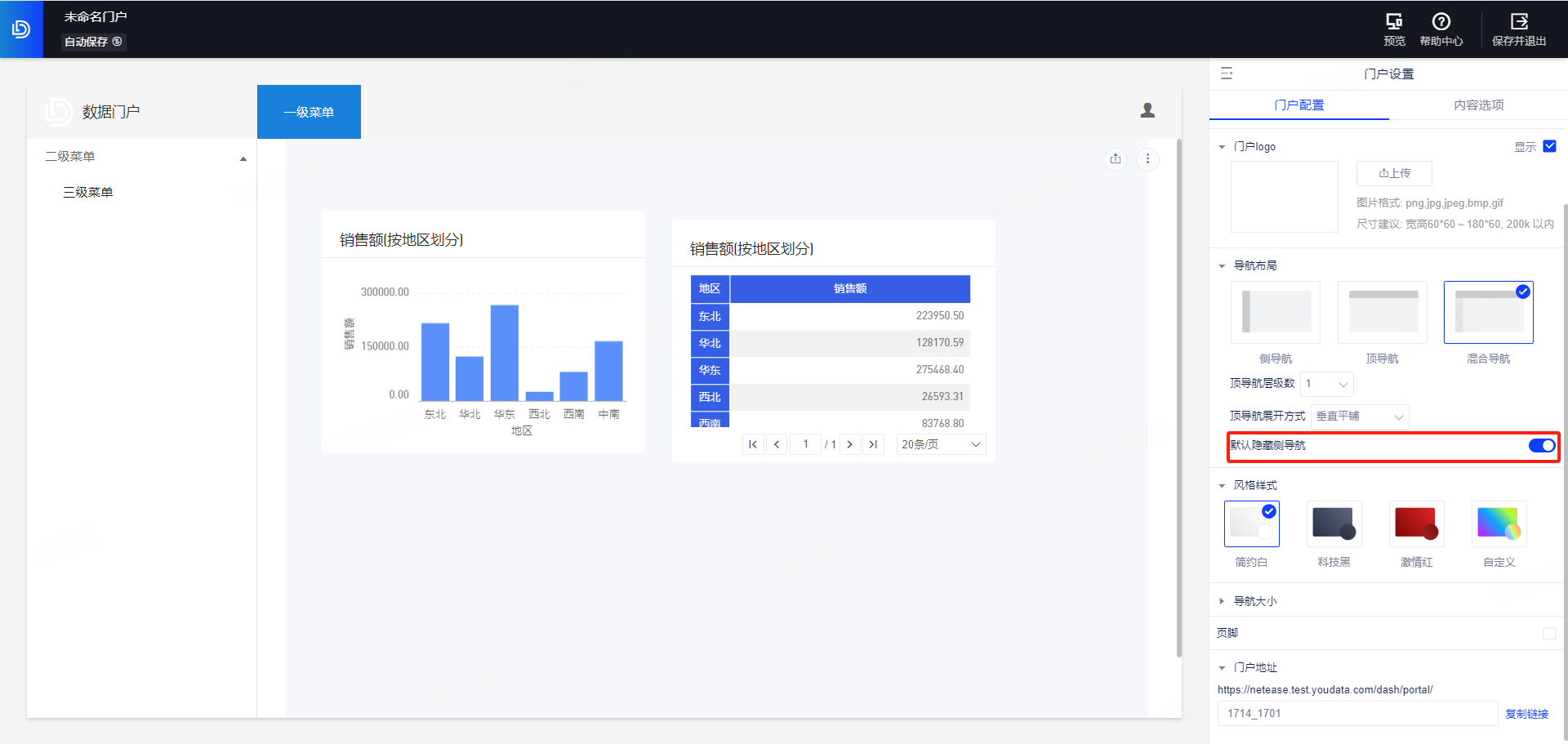
Task: Click the Preview (预览) icon
Action: coord(1394,29)
